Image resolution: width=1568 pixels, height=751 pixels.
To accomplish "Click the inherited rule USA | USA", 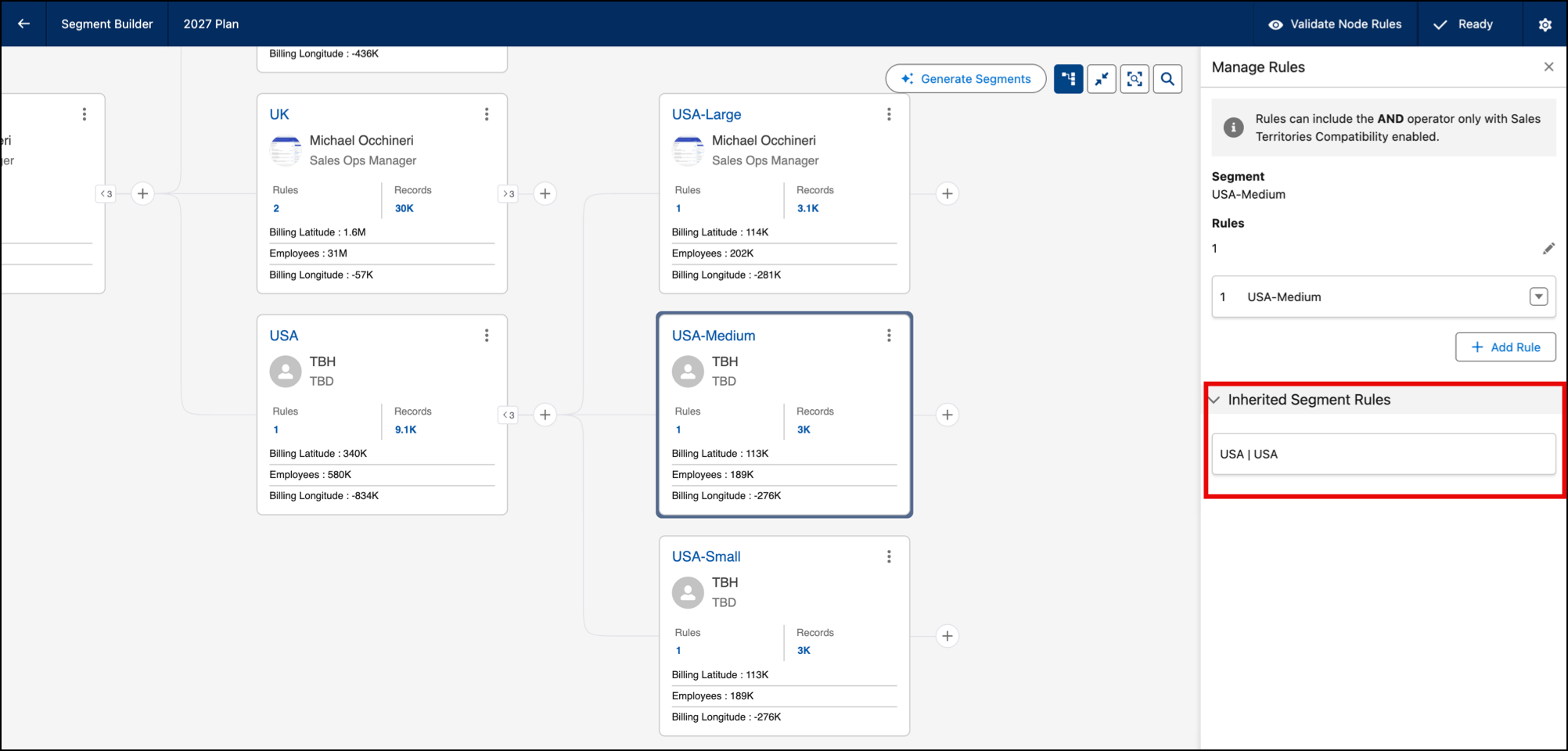I will (1383, 454).
